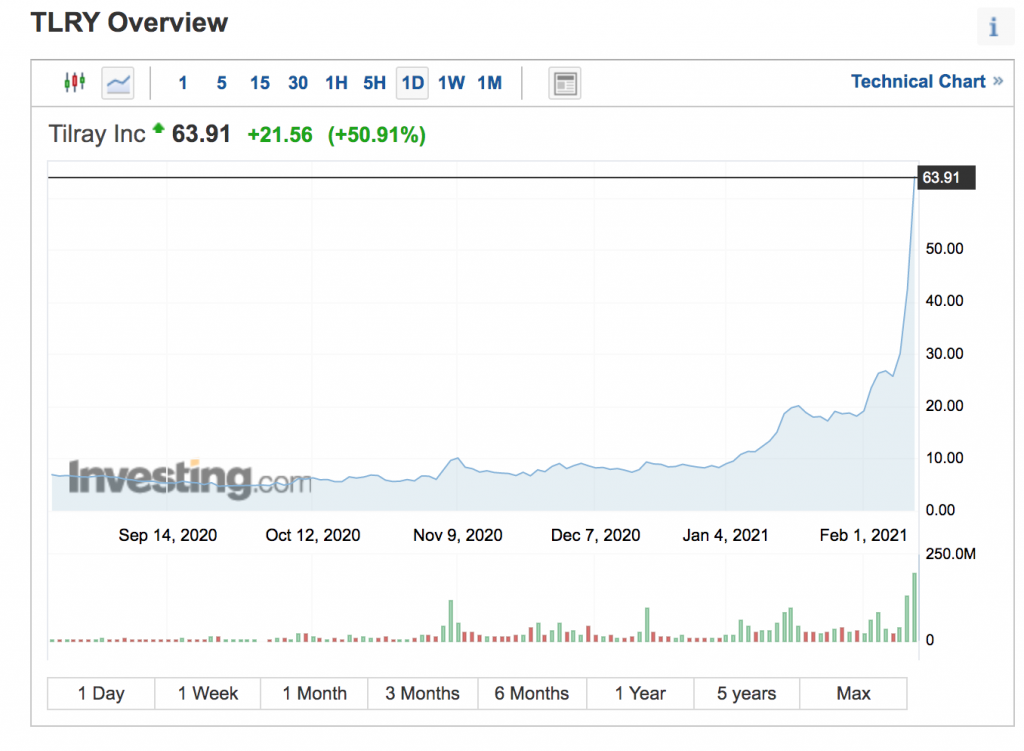1024x751 pixels.
Task: Click the 63.91 current price label on the axis
Action: click(946, 178)
